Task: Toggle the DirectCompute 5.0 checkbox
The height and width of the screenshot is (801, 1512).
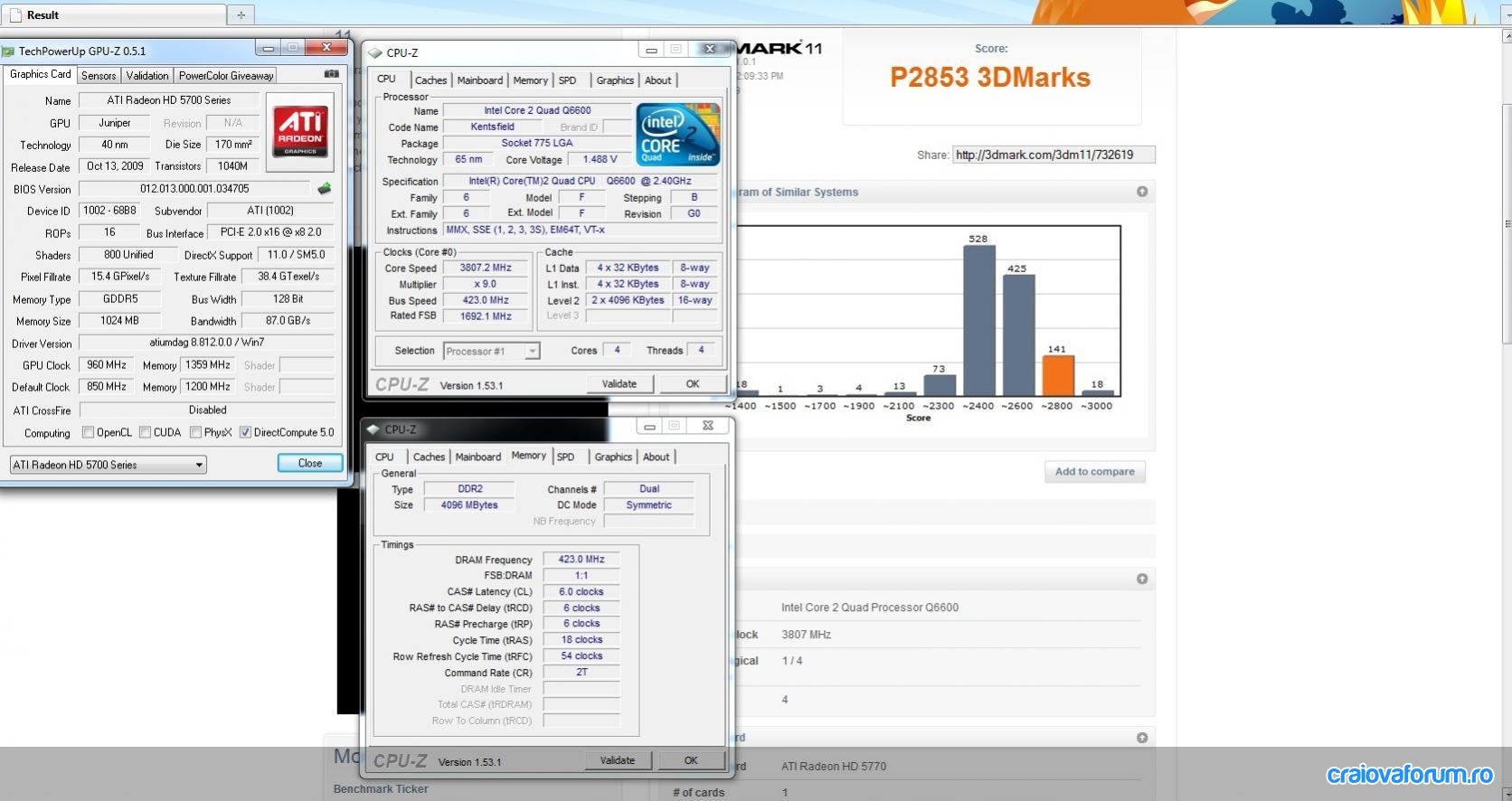Action: 245,432
